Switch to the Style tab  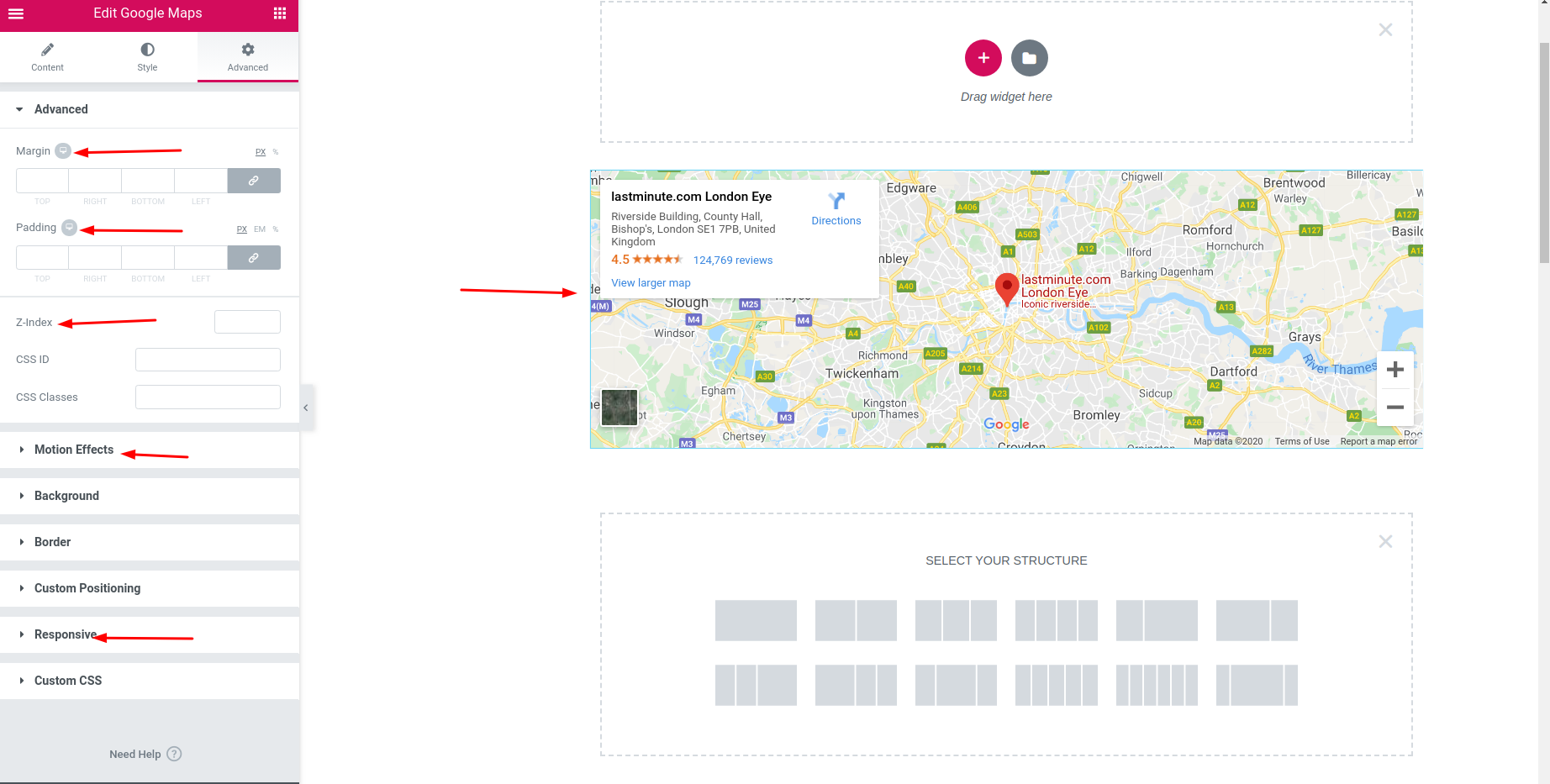click(x=147, y=57)
